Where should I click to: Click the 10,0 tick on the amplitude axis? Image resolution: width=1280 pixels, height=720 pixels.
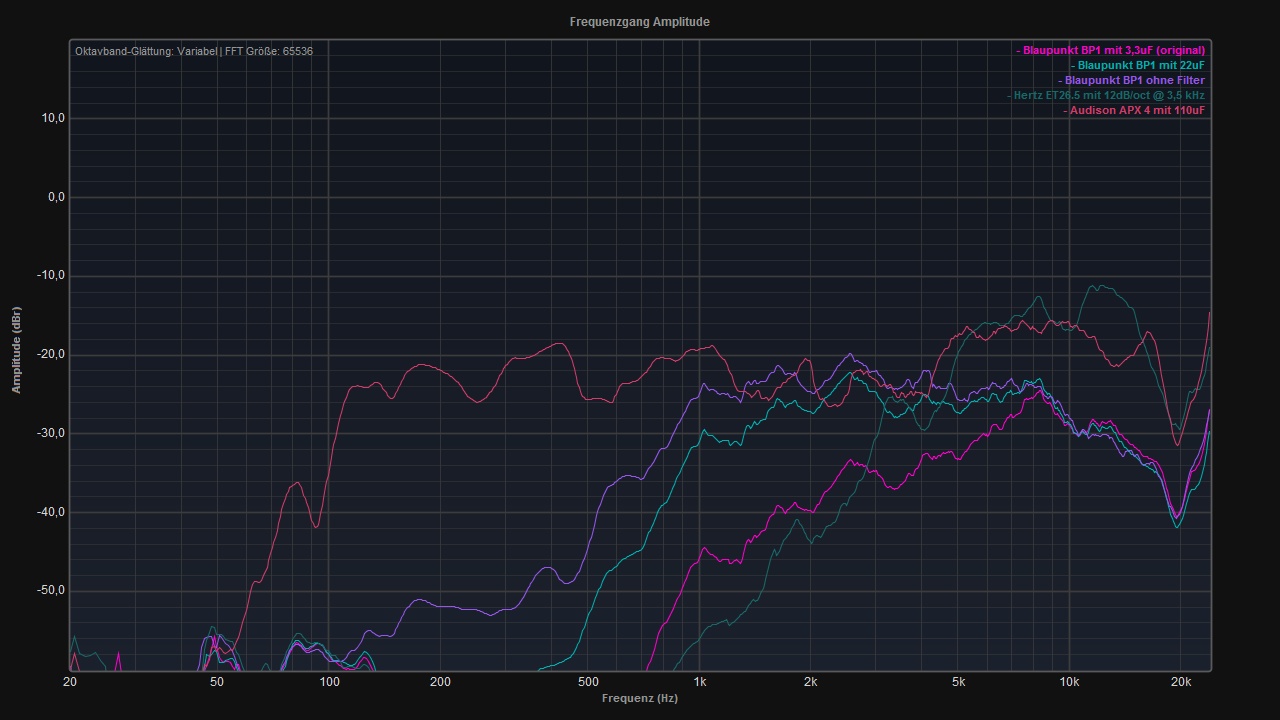54,118
